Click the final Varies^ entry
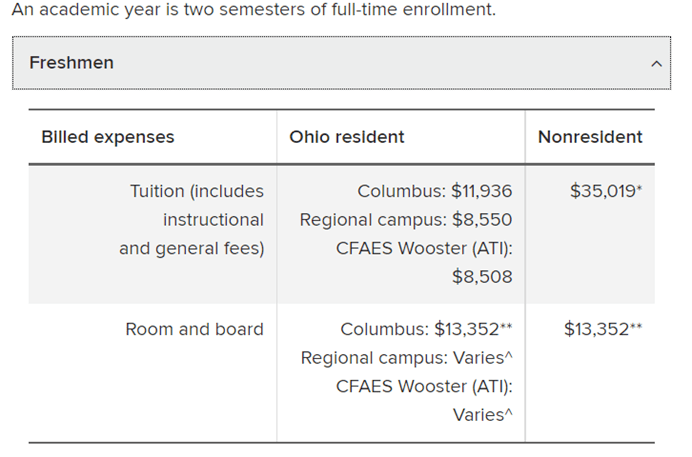 tap(482, 415)
